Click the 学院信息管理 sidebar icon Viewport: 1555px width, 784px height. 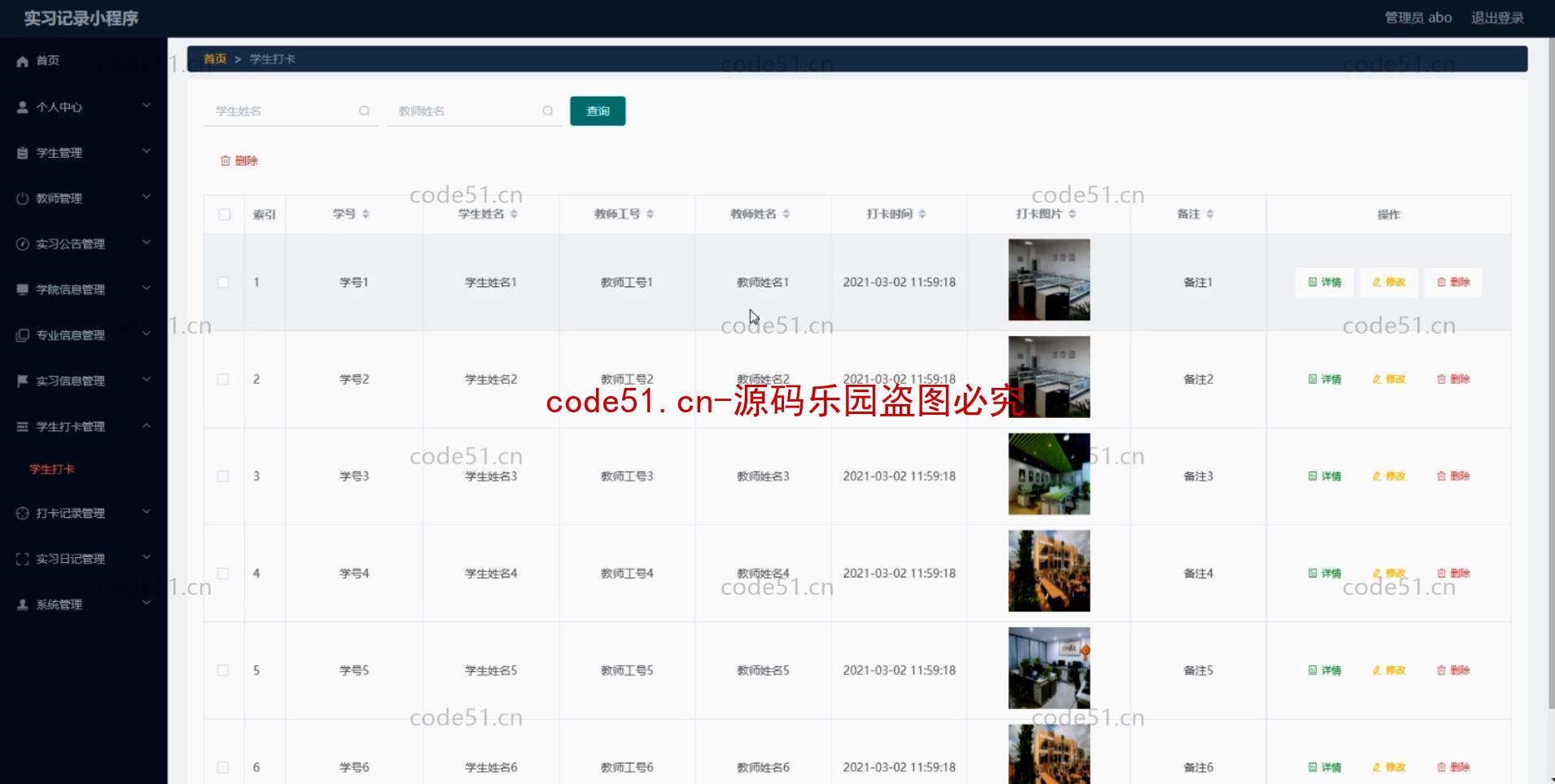point(23,289)
